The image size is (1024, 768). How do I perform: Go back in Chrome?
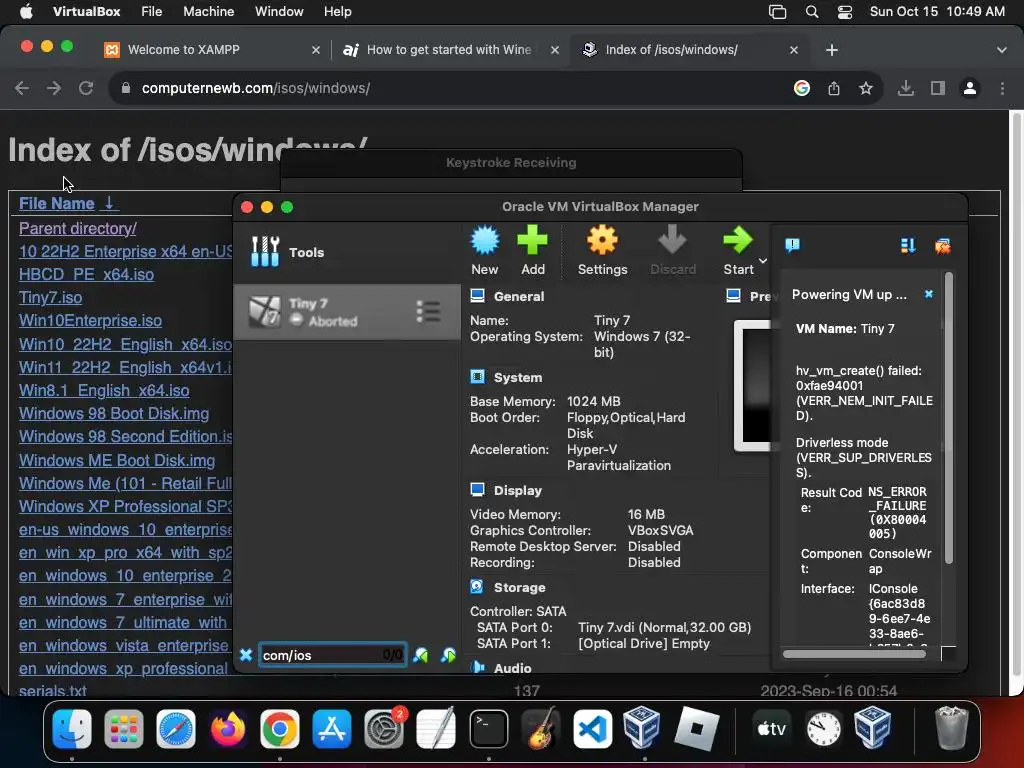click(22, 88)
